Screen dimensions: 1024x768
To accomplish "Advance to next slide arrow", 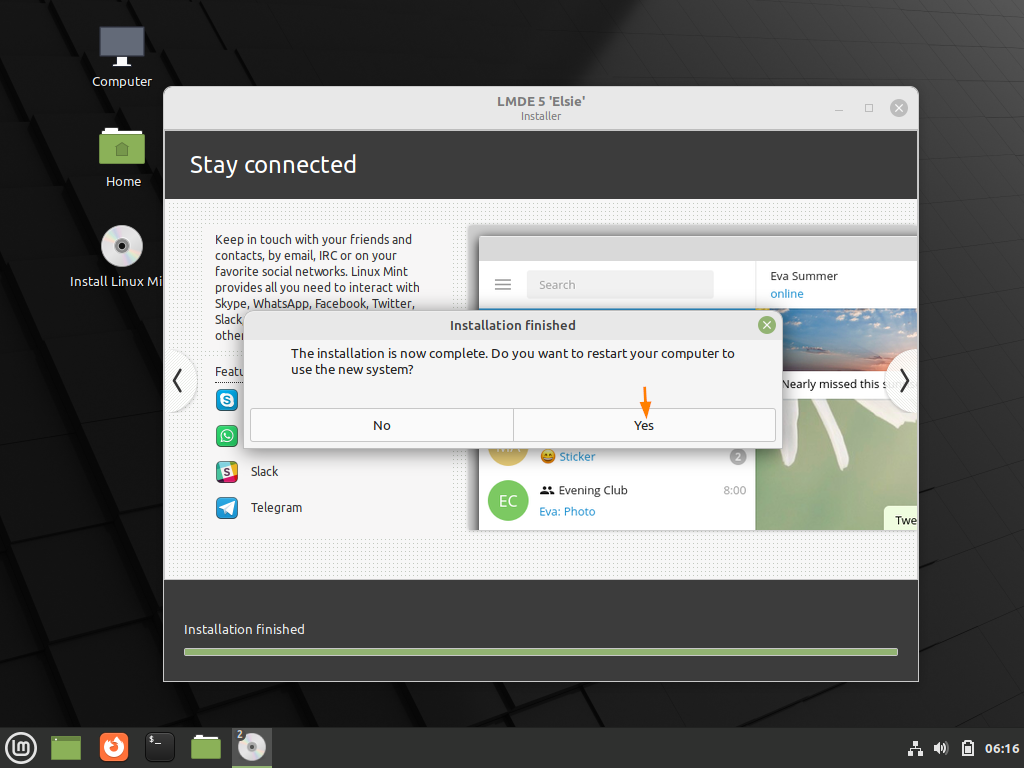I will (904, 381).
